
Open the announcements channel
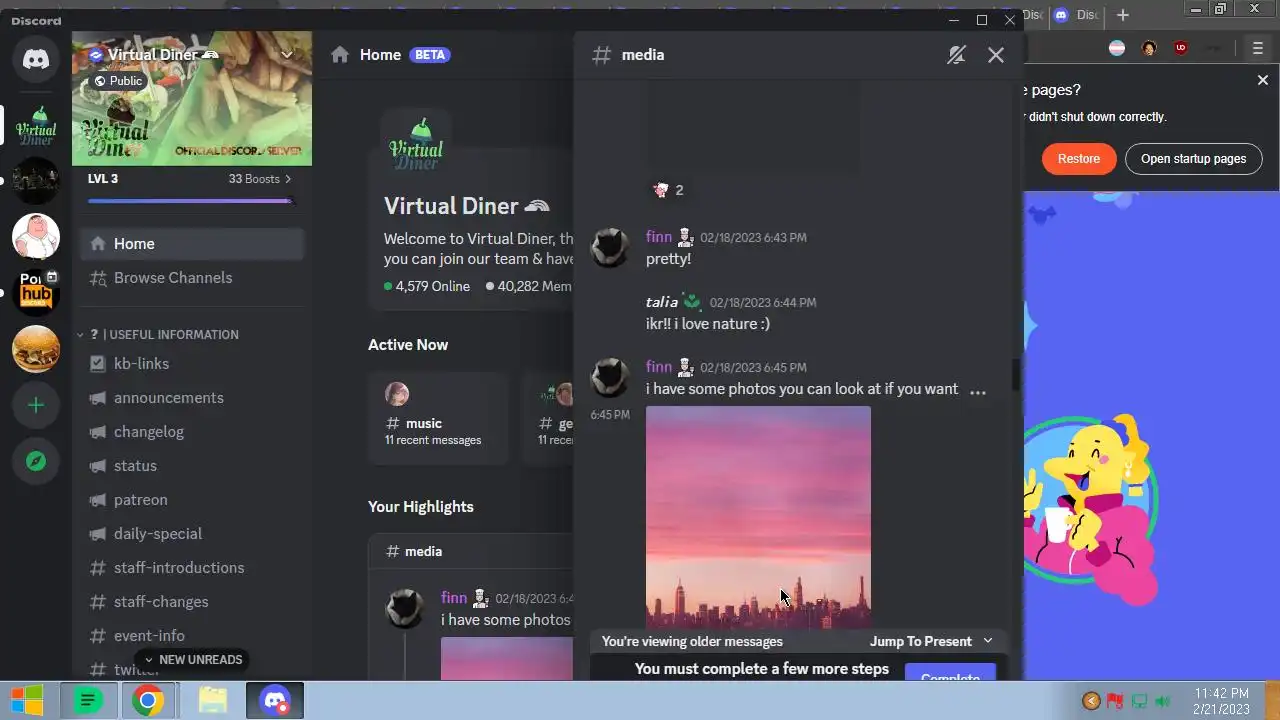pos(192,398)
